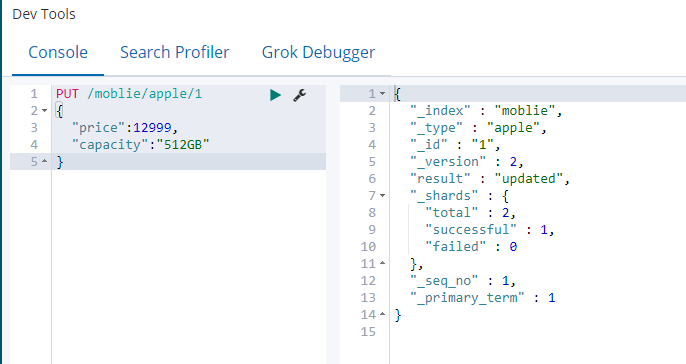Viewport: 686px width, 364px height.
Task: Click the "_index" key in response
Action: click(440, 111)
